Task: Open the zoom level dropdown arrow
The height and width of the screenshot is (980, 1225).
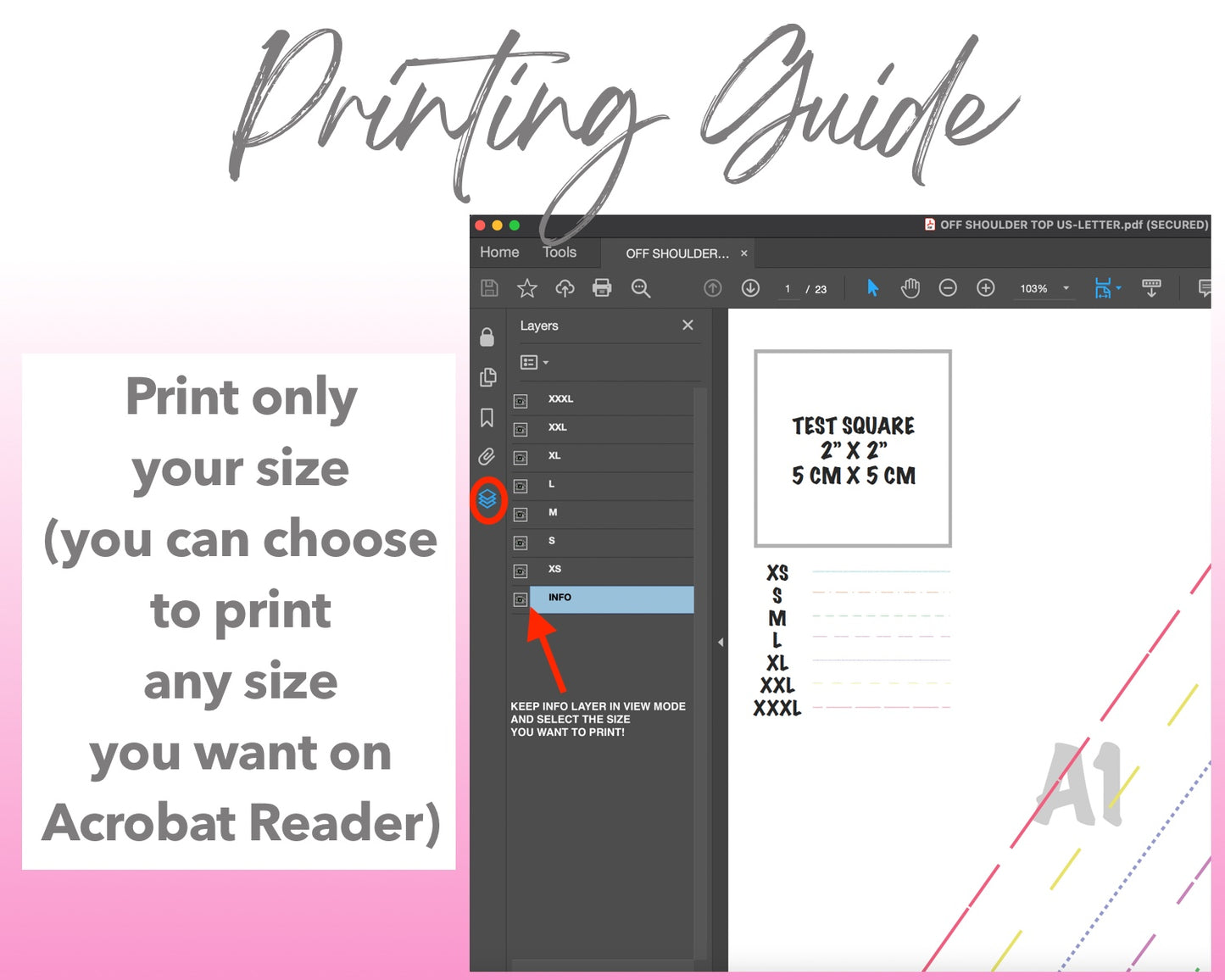Action: coord(1066,288)
